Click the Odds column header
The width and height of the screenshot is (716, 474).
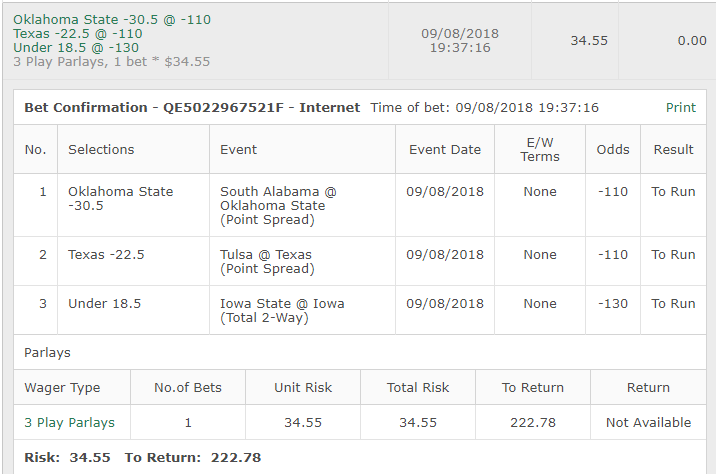click(613, 150)
